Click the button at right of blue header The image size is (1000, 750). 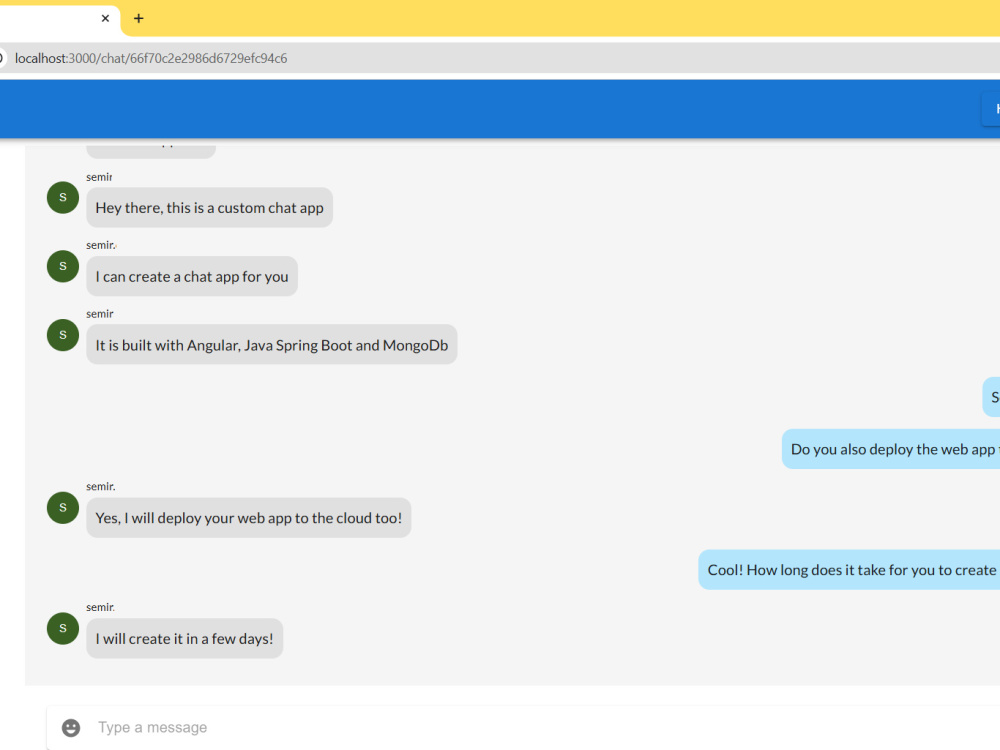(x=990, y=109)
